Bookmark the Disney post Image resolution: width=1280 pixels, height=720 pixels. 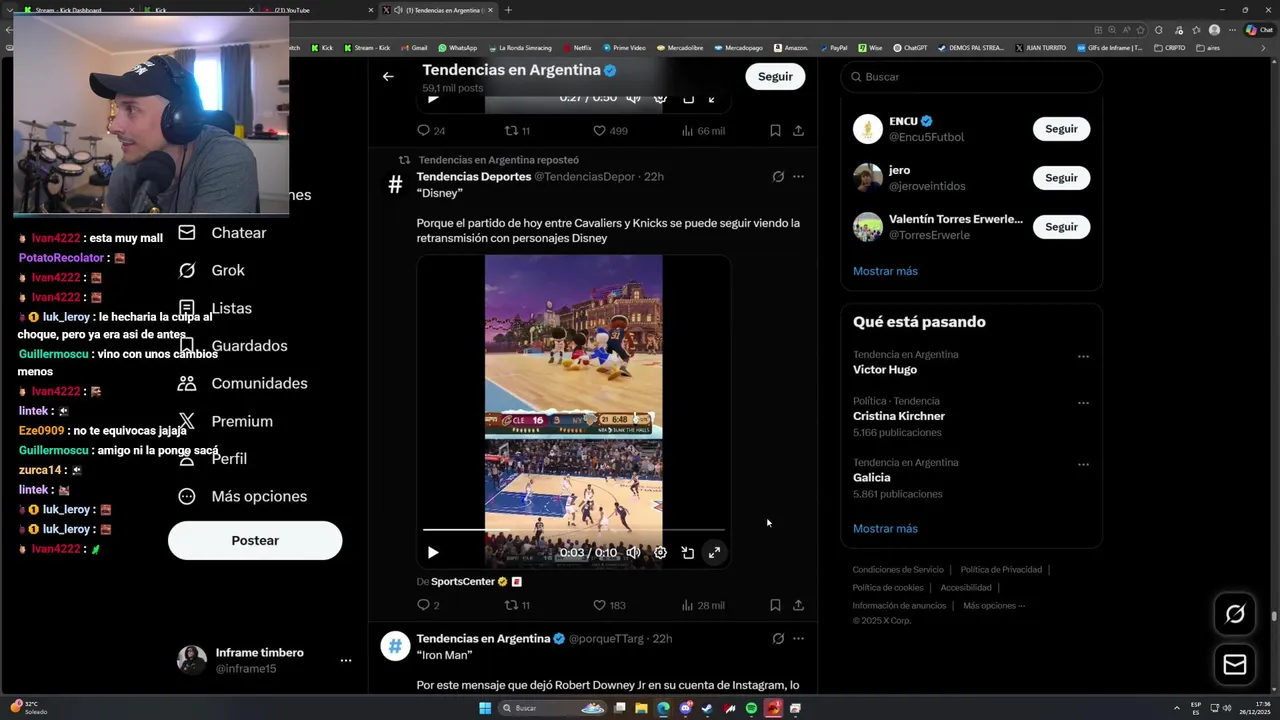pos(775,605)
